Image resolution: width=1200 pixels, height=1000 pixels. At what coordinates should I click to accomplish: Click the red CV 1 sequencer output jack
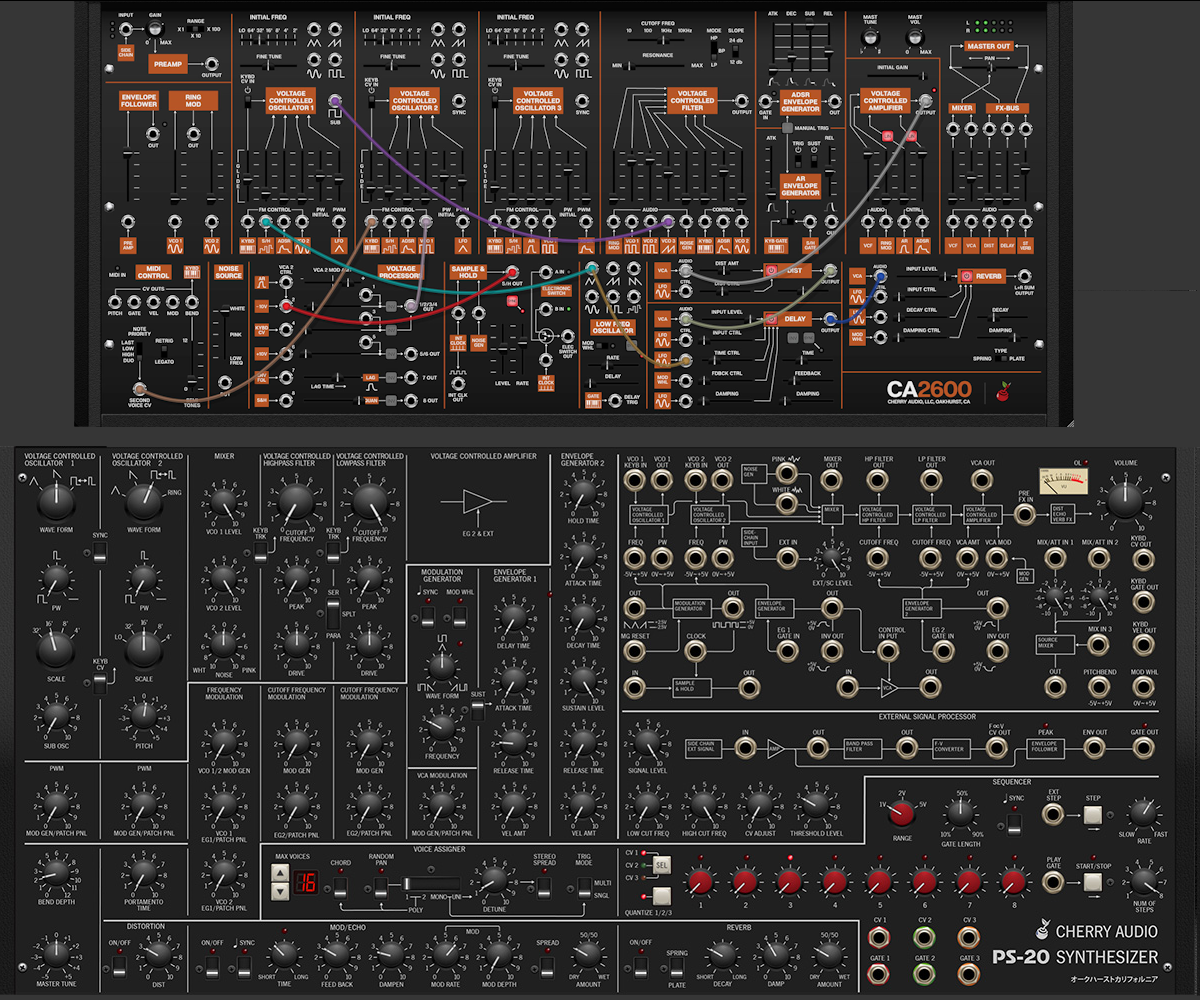click(x=880, y=939)
